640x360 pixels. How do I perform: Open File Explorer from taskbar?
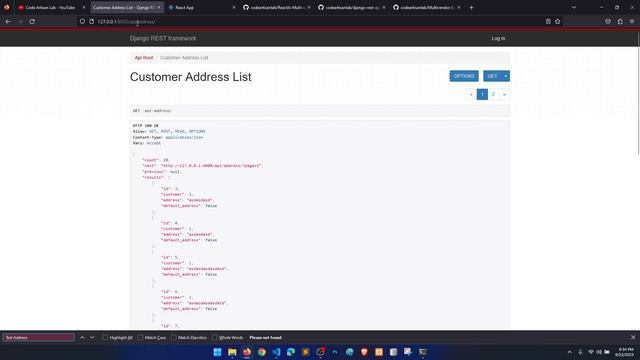[x=232, y=352]
